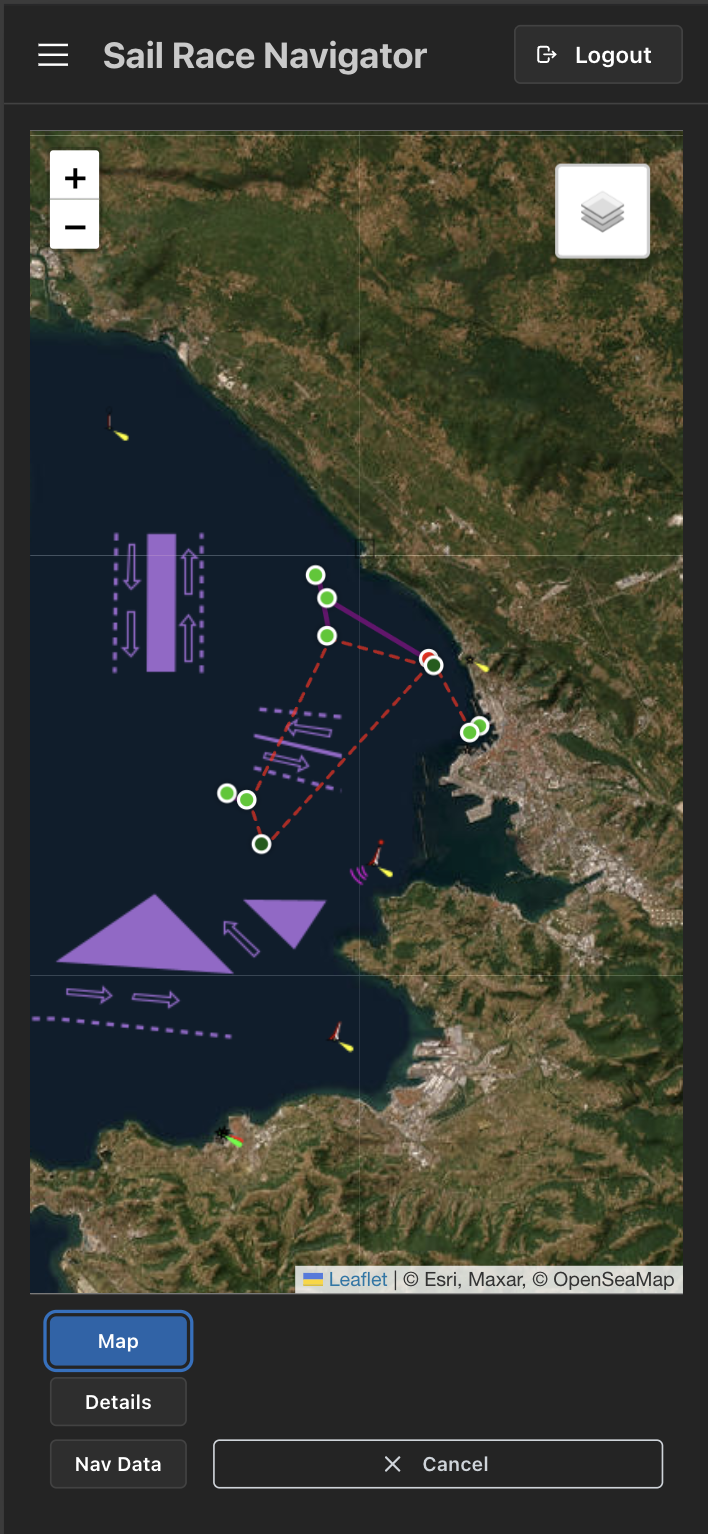Click the purple rectangular traffic separation zone

[x=161, y=602]
